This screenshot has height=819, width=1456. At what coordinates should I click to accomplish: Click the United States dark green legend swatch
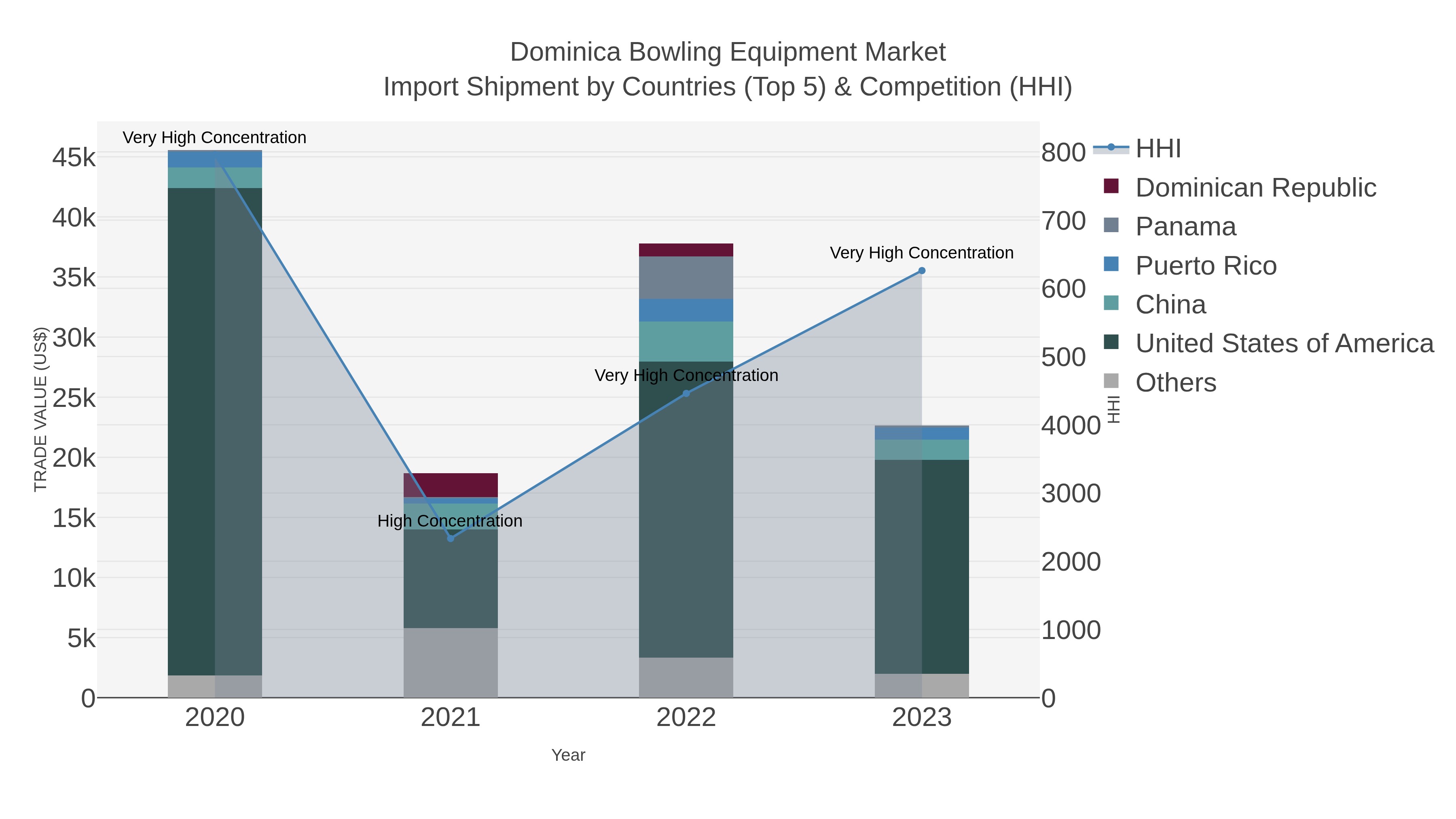point(1111,342)
